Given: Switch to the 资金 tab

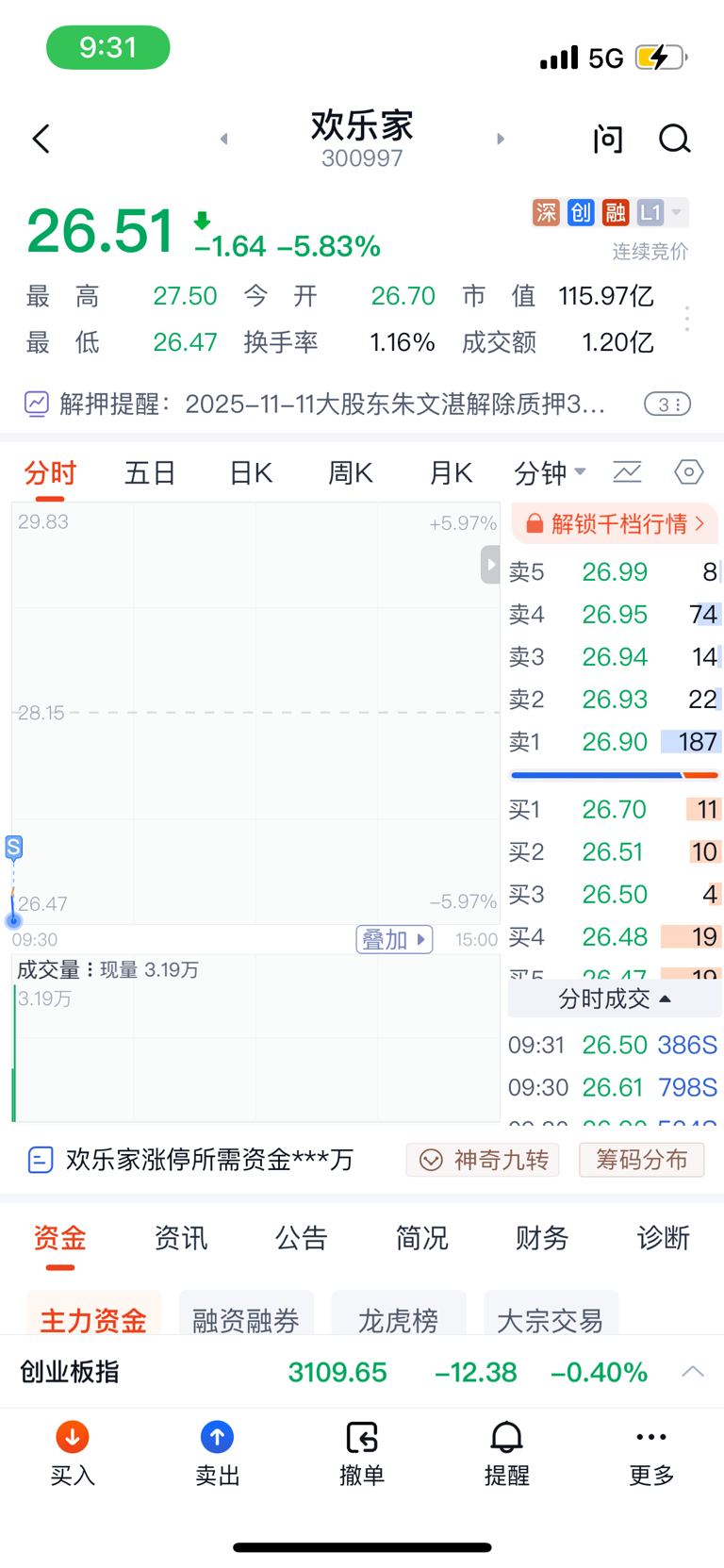Looking at the screenshot, I should click(60, 1237).
